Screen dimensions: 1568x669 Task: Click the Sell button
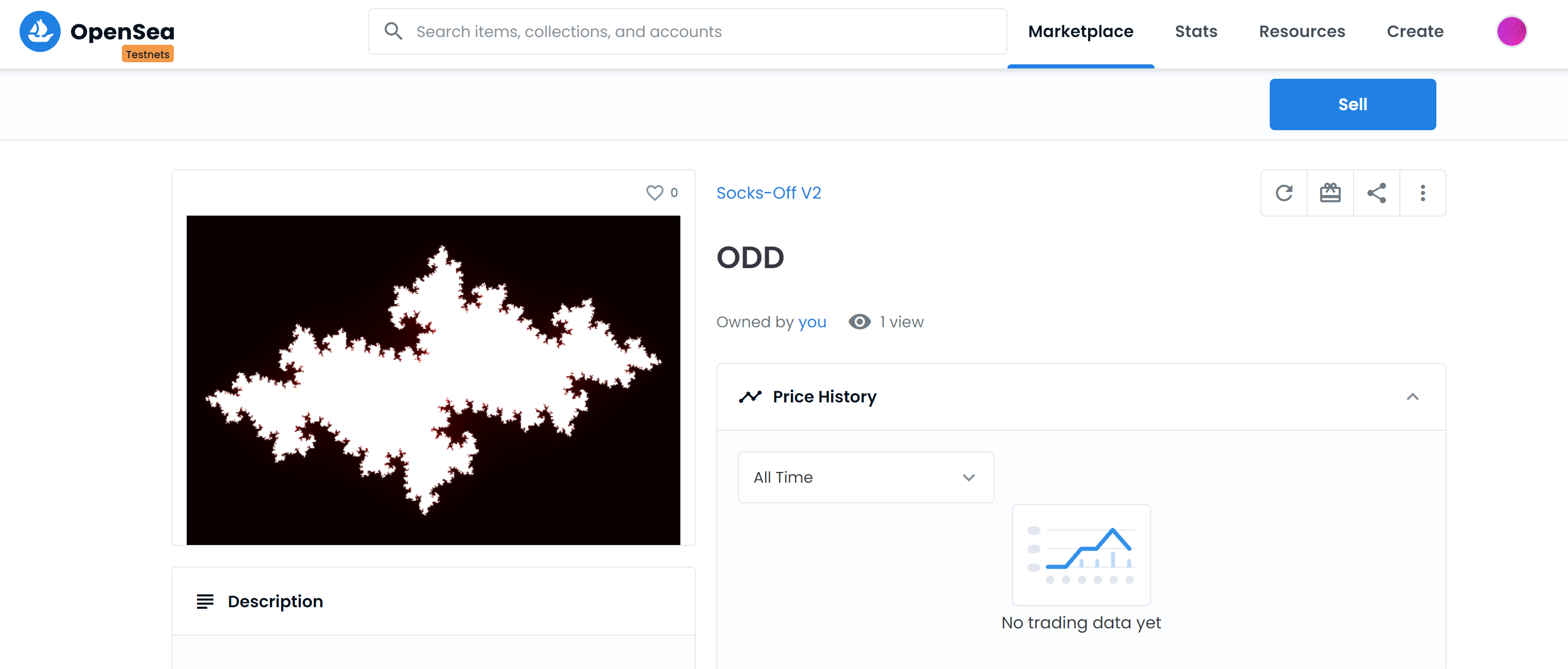point(1353,104)
